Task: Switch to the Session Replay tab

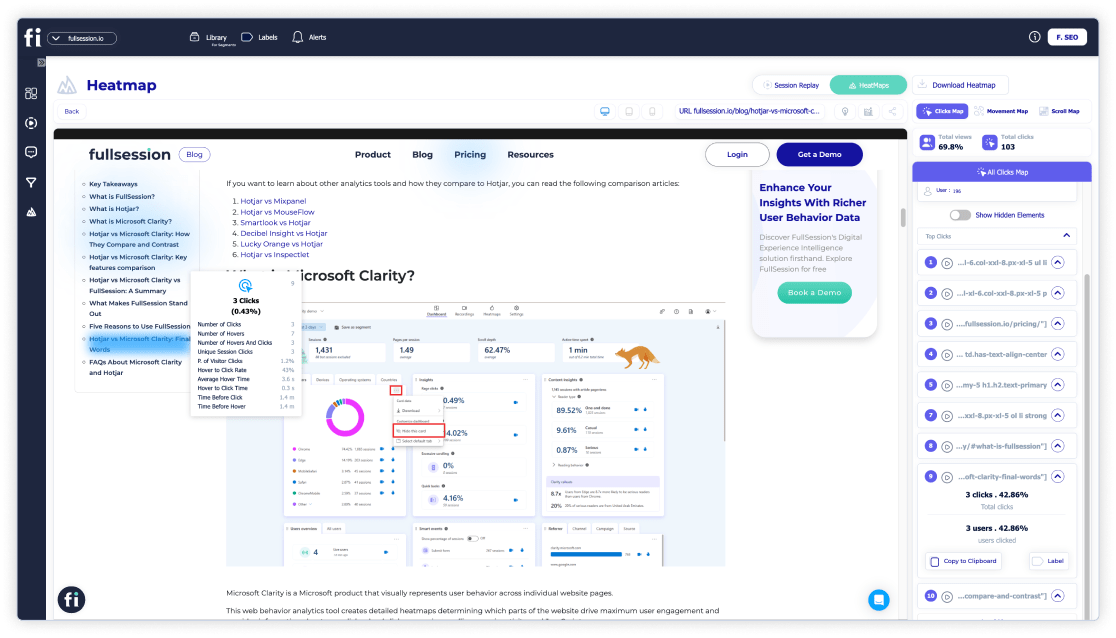Action: pos(791,85)
